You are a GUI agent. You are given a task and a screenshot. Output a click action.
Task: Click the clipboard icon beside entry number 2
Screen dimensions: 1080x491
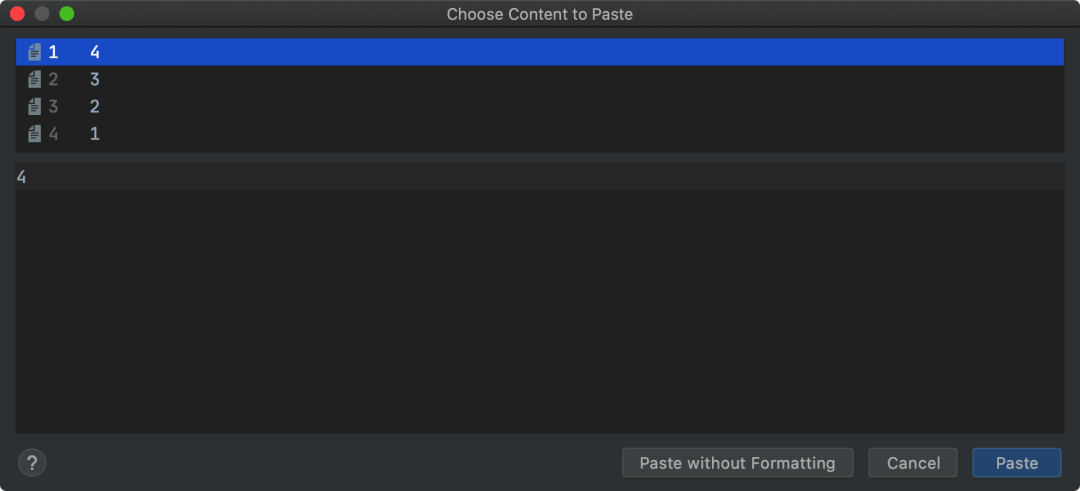(x=35, y=79)
